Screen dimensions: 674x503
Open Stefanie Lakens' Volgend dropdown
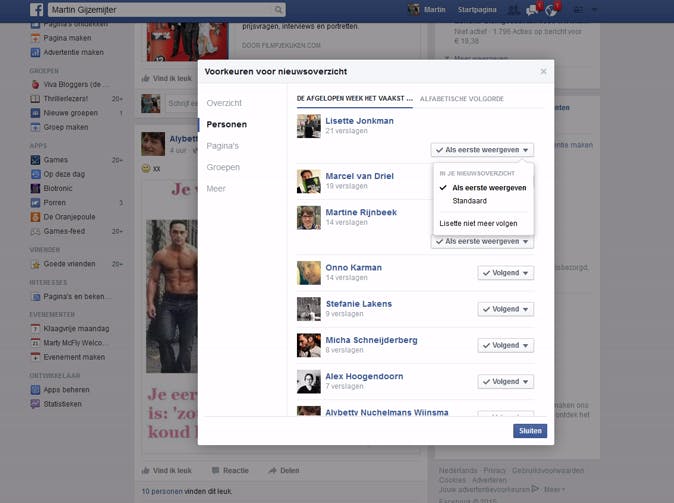pos(506,309)
